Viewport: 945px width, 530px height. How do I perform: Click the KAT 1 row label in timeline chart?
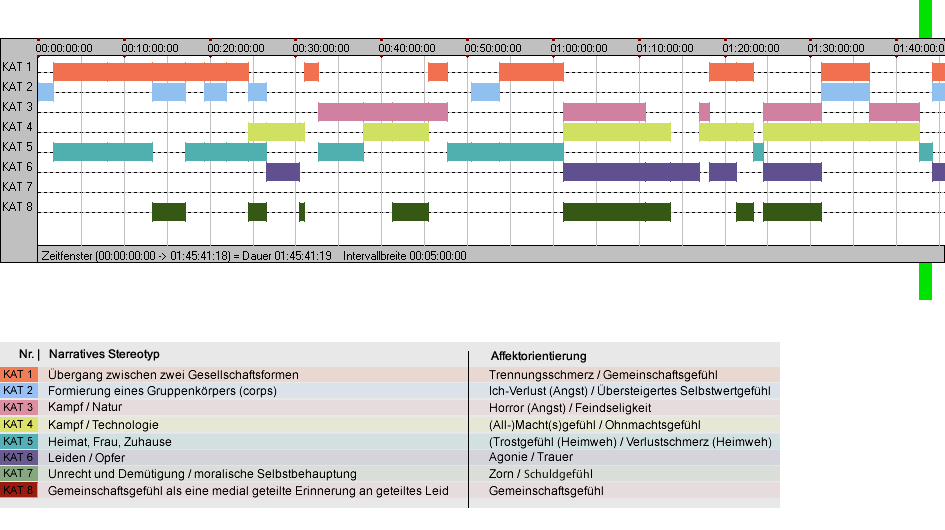(x=17, y=67)
